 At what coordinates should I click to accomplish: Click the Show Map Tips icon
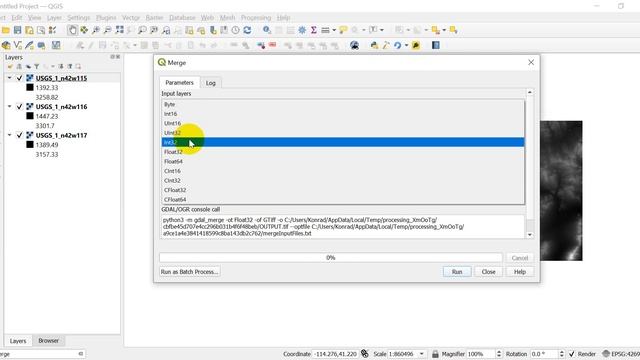(x=343, y=30)
